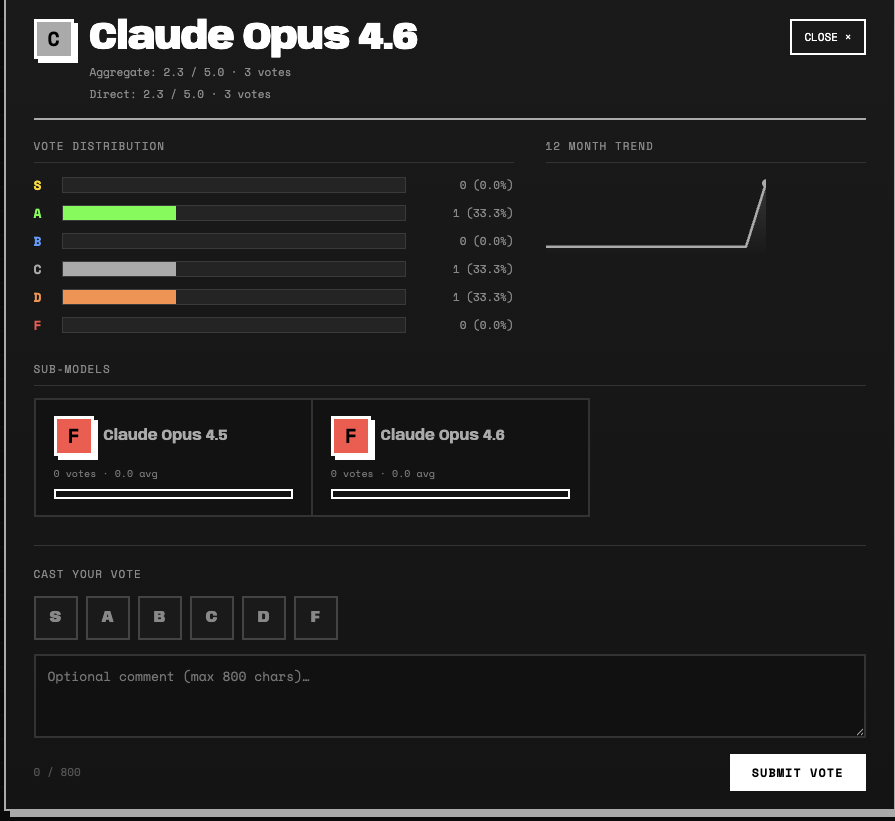The image size is (895, 821).
Task: Click the 'SUB-MODELS' heading
Action: 72,369
